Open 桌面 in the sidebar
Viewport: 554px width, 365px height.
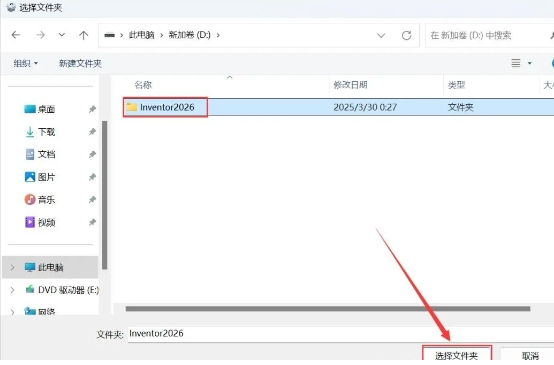[40, 109]
